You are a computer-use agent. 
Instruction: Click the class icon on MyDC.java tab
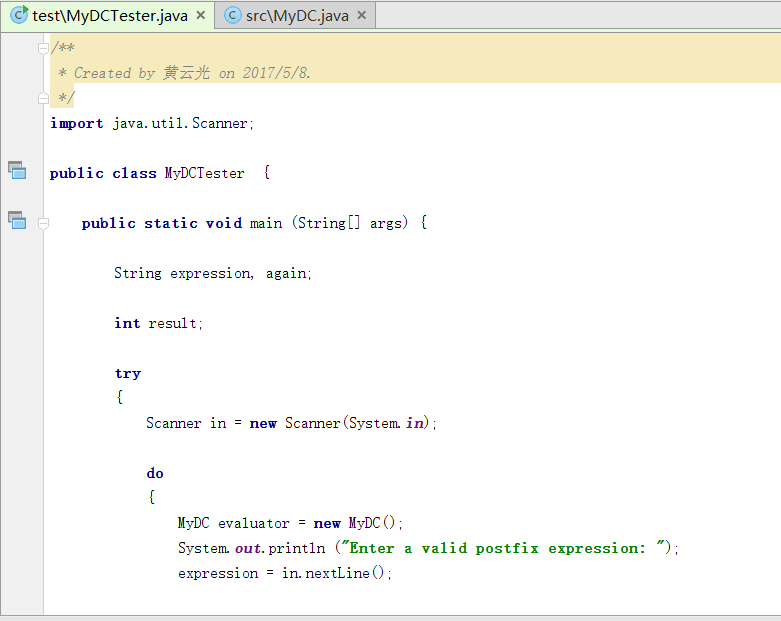232,15
